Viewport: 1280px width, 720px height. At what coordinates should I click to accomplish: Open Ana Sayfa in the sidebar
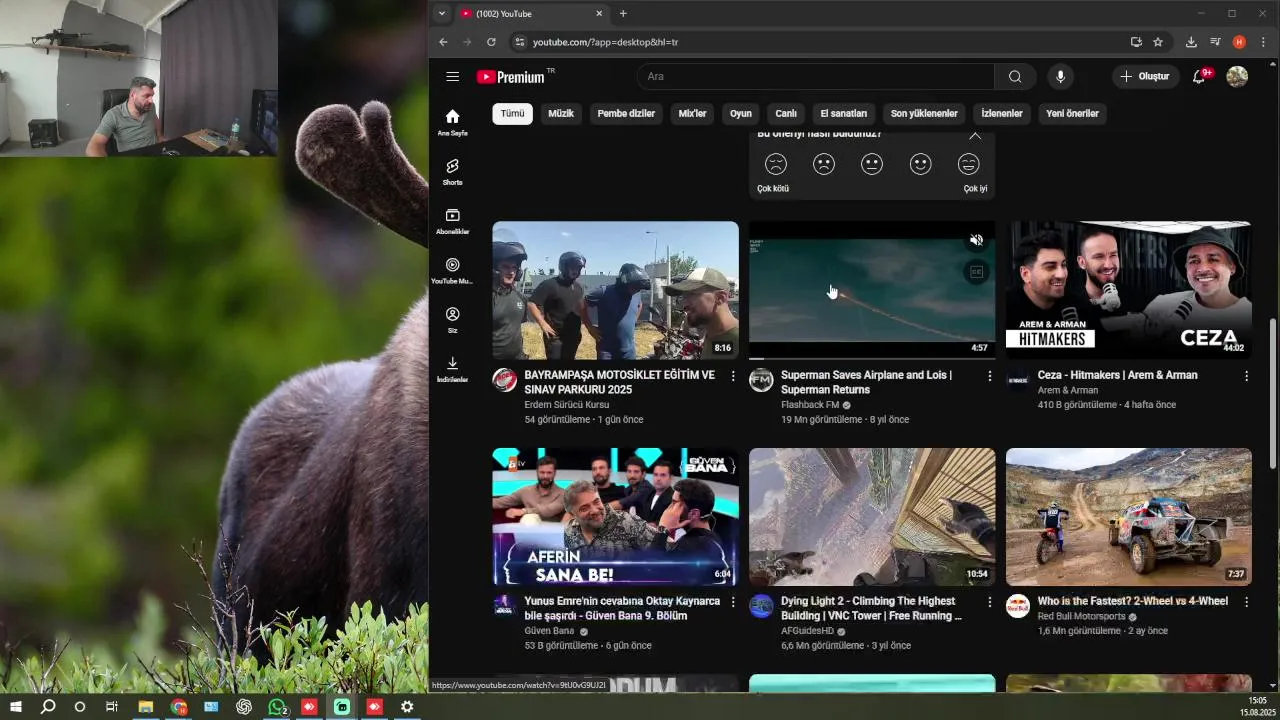coord(452,122)
